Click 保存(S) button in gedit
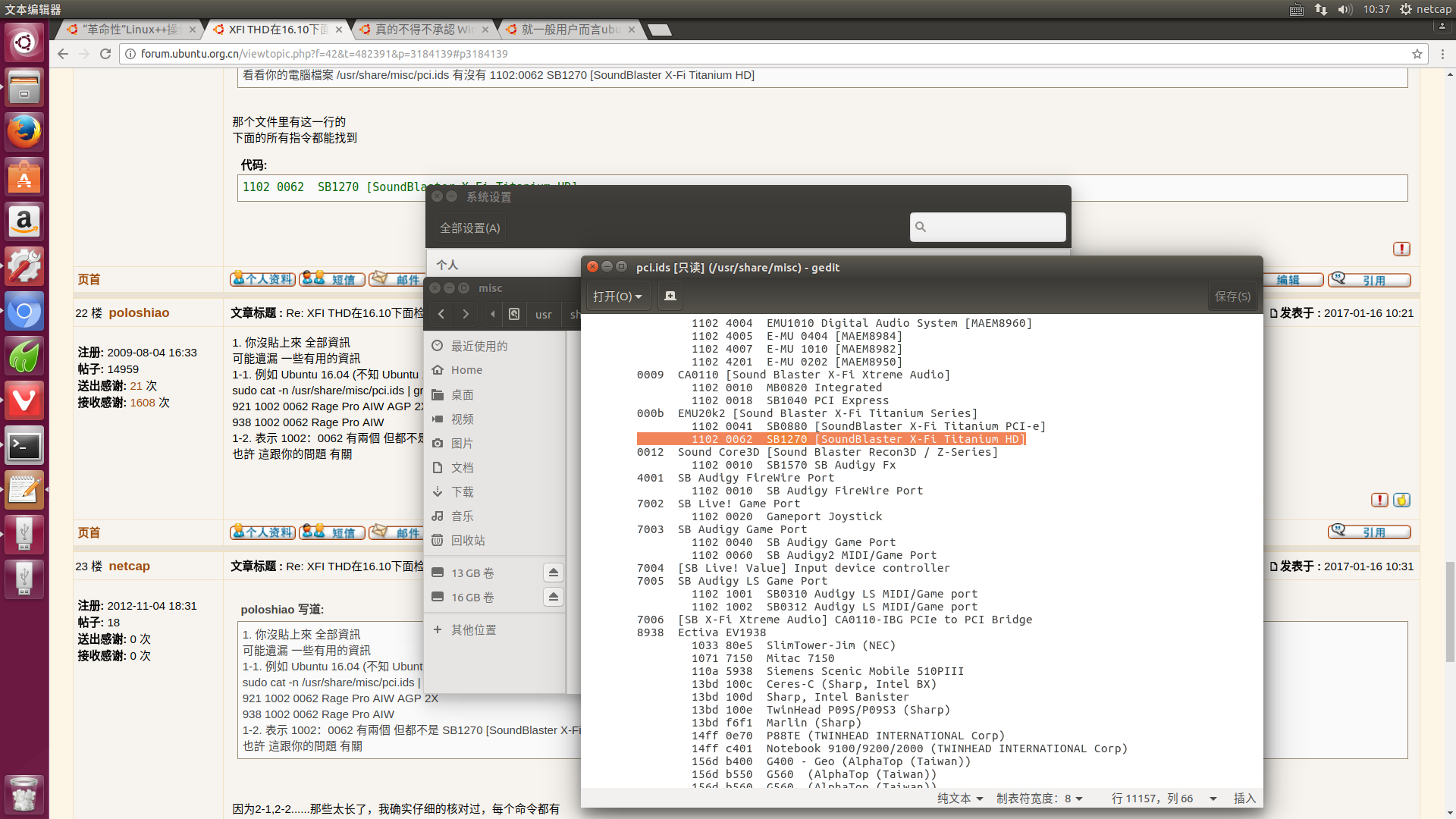This screenshot has height=819, width=1456. point(1232,297)
